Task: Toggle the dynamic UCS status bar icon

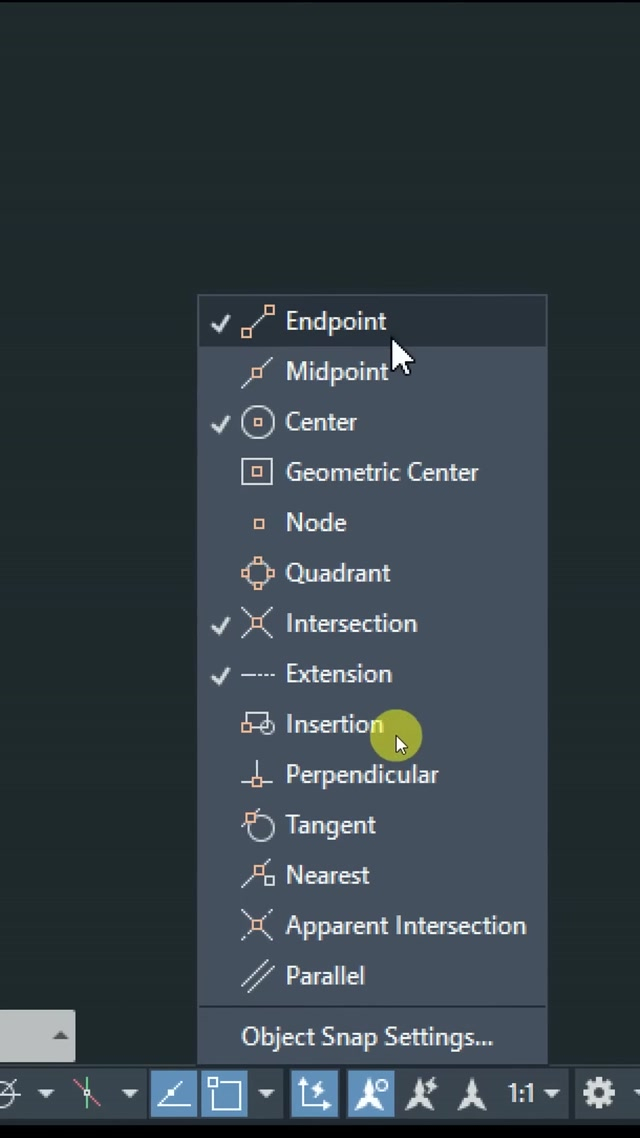Action: [x=313, y=1093]
